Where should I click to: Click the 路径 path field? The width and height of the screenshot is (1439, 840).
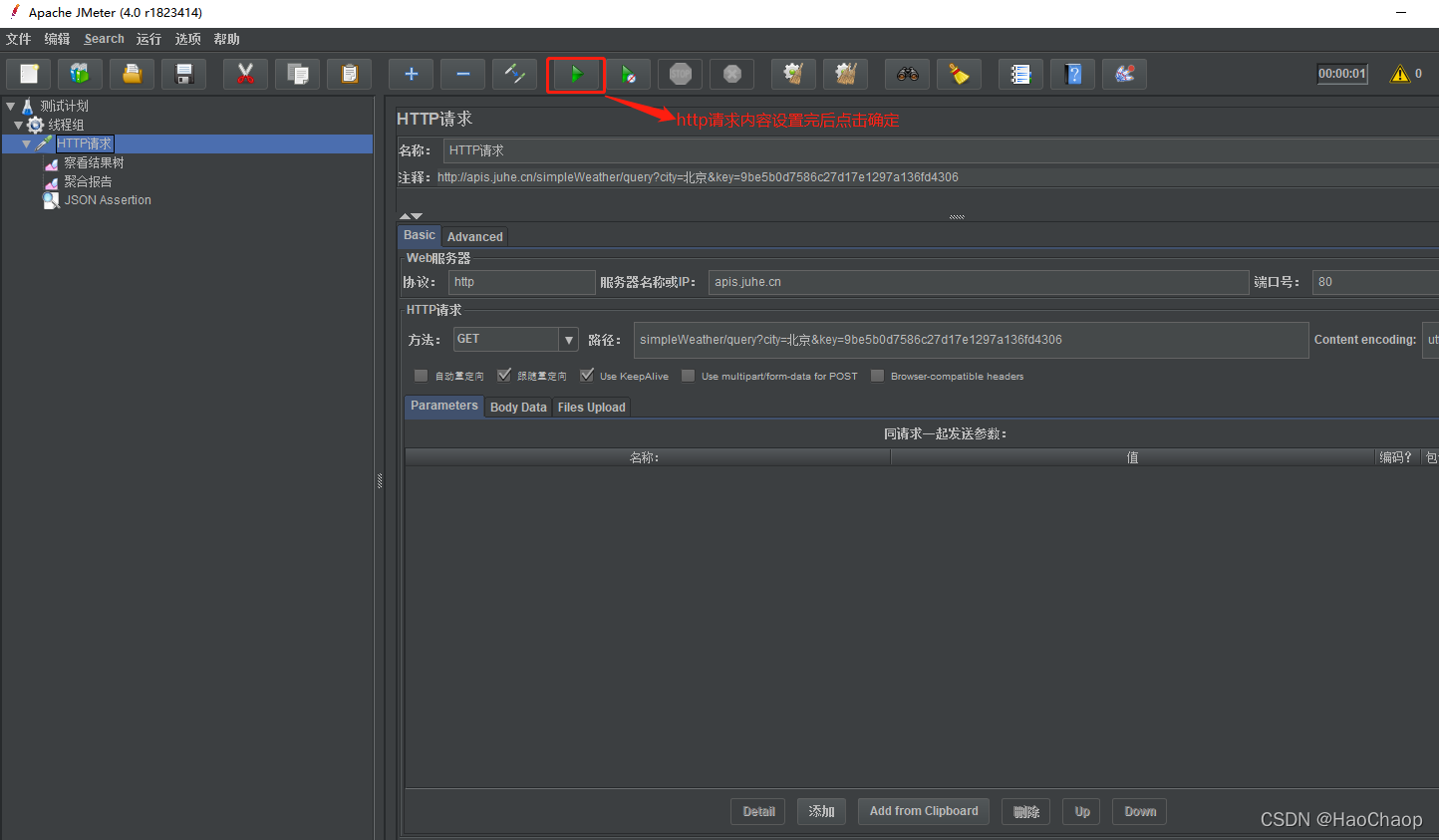971,340
